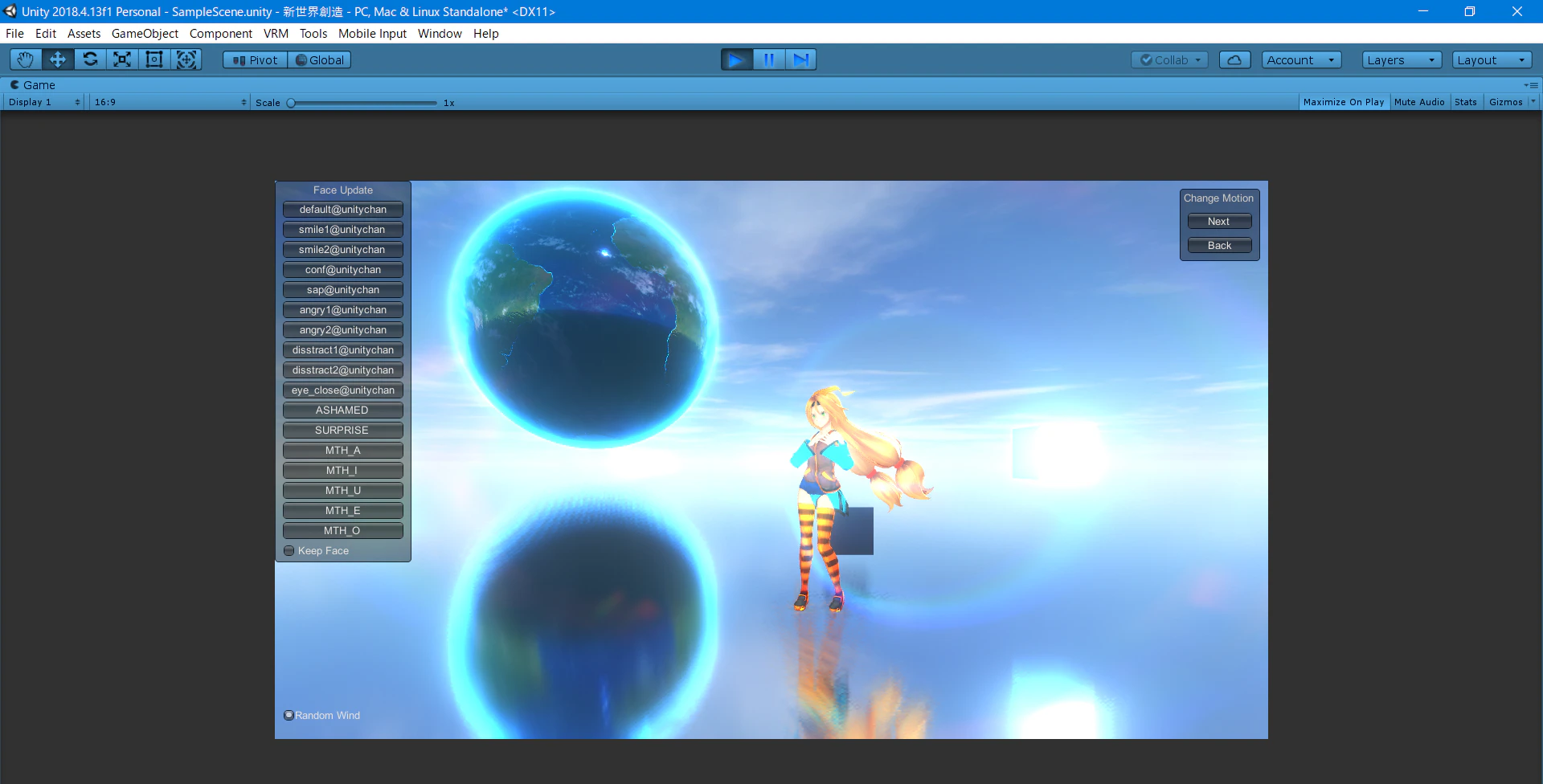Viewport: 1543px width, 784px height.
Task: Select the Rect transform tool
Action: click(154, 59)
